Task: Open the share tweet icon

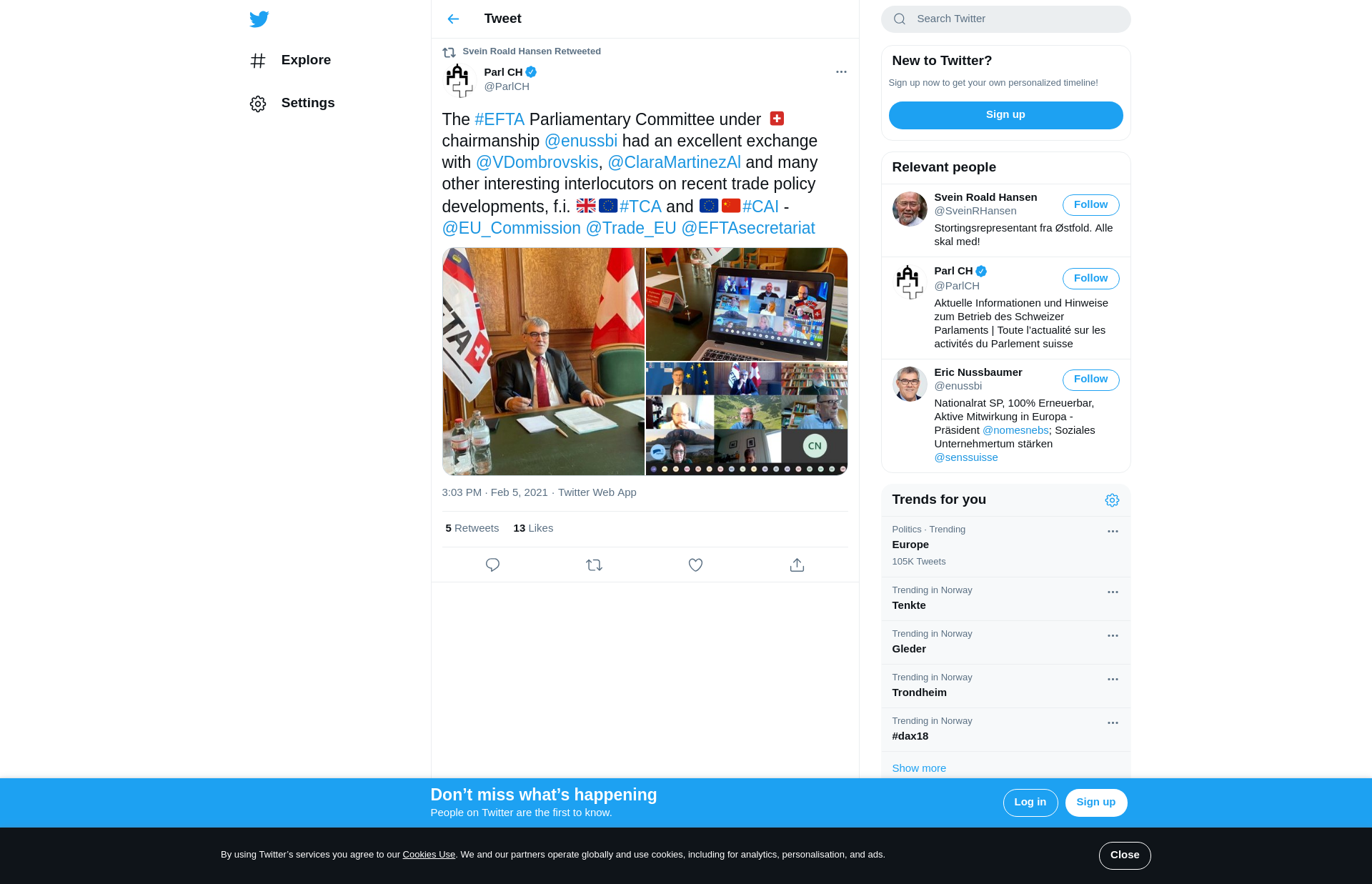Action: pyautogui.click(x=797, y=565)
